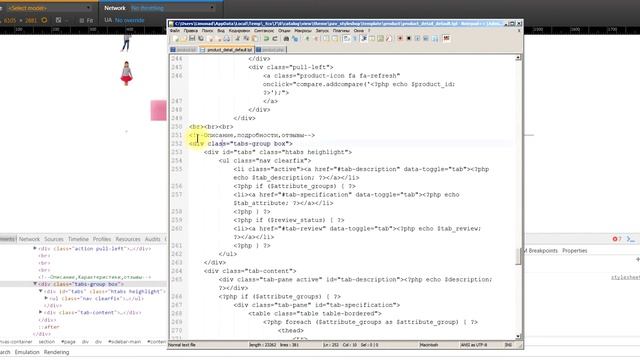The width and height of the screenshot is (640, 360).
Task: Click the Find binoculars icon in Notepad++
Action: point(286,38)
